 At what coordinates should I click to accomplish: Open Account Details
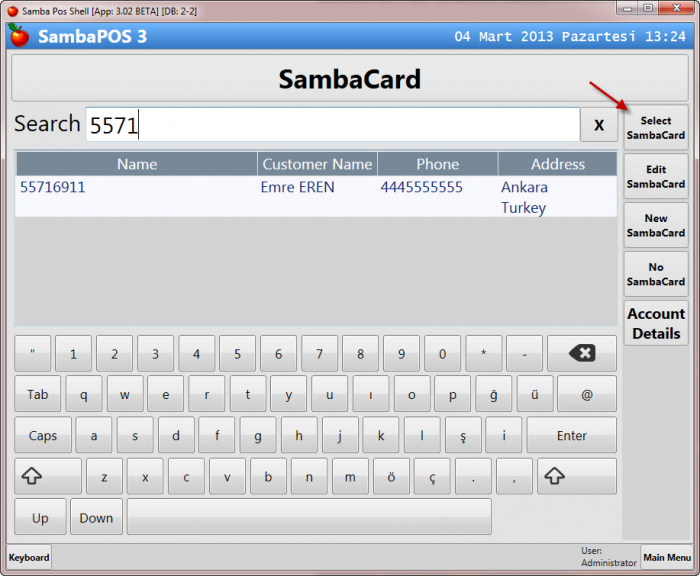click(655, 324)
